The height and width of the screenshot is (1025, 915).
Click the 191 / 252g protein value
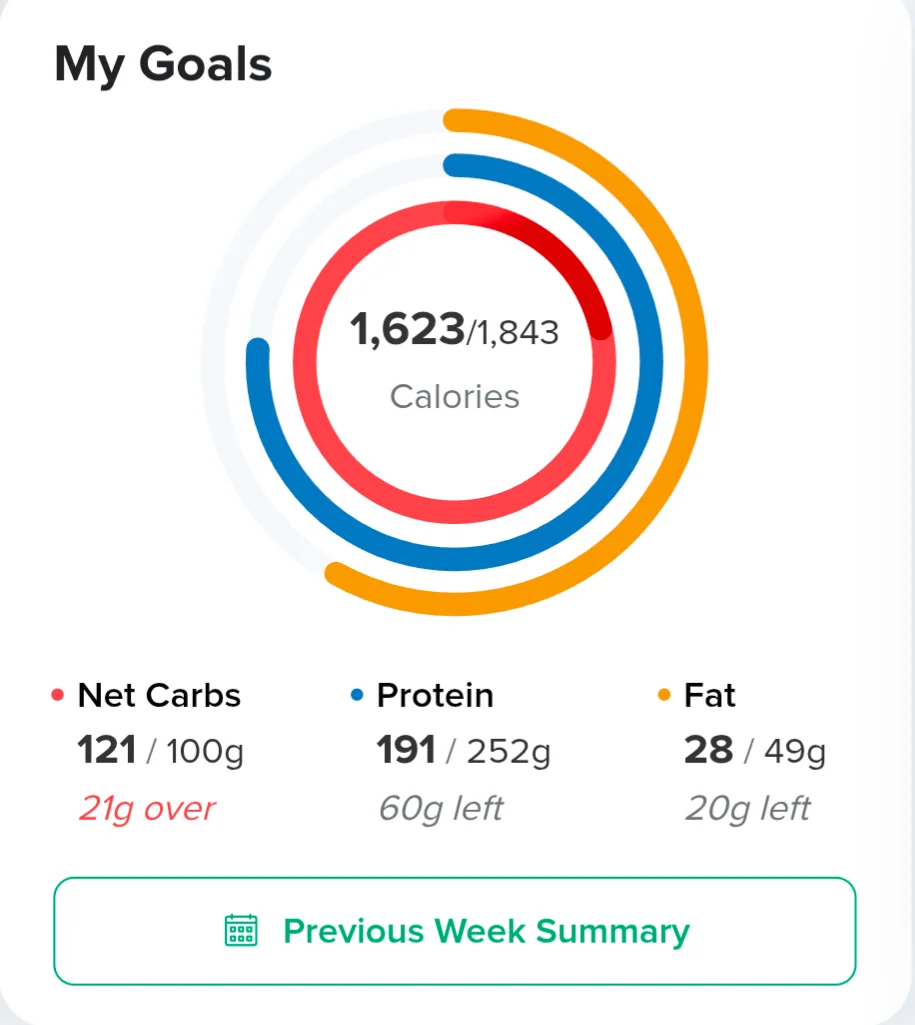(x=464, y=750)
